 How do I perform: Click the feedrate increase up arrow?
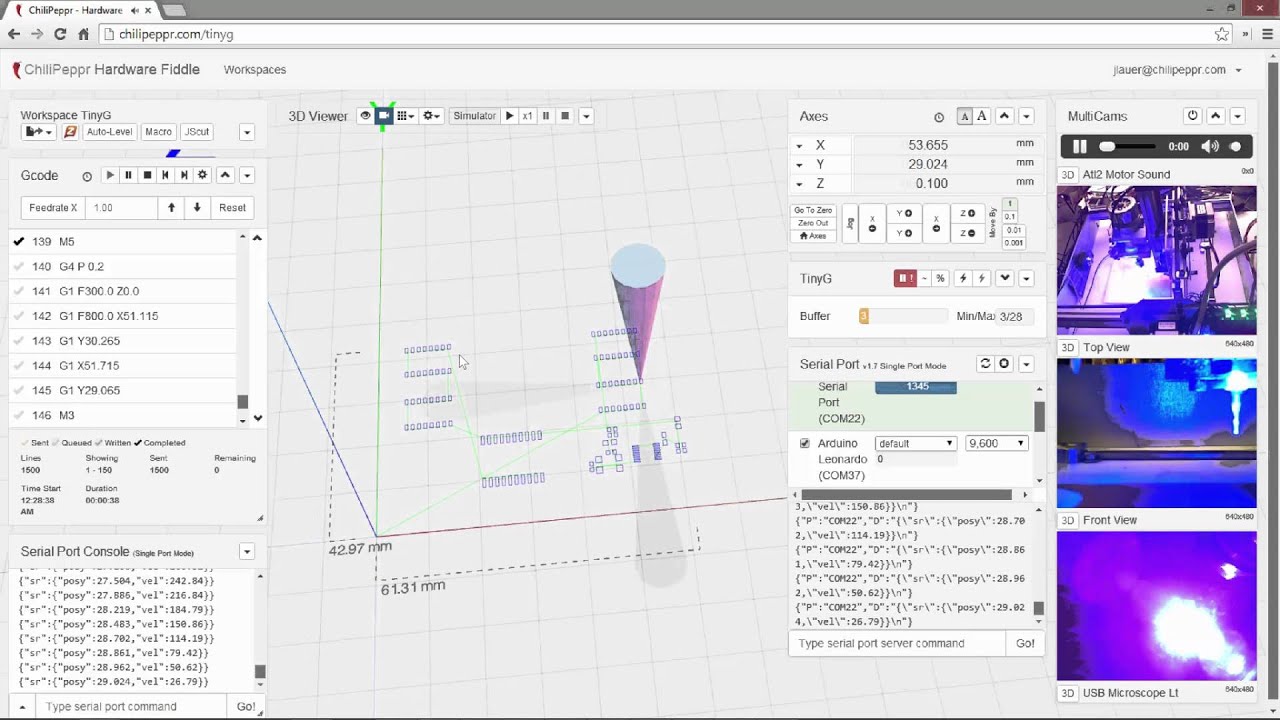click(x=171, y=208)
